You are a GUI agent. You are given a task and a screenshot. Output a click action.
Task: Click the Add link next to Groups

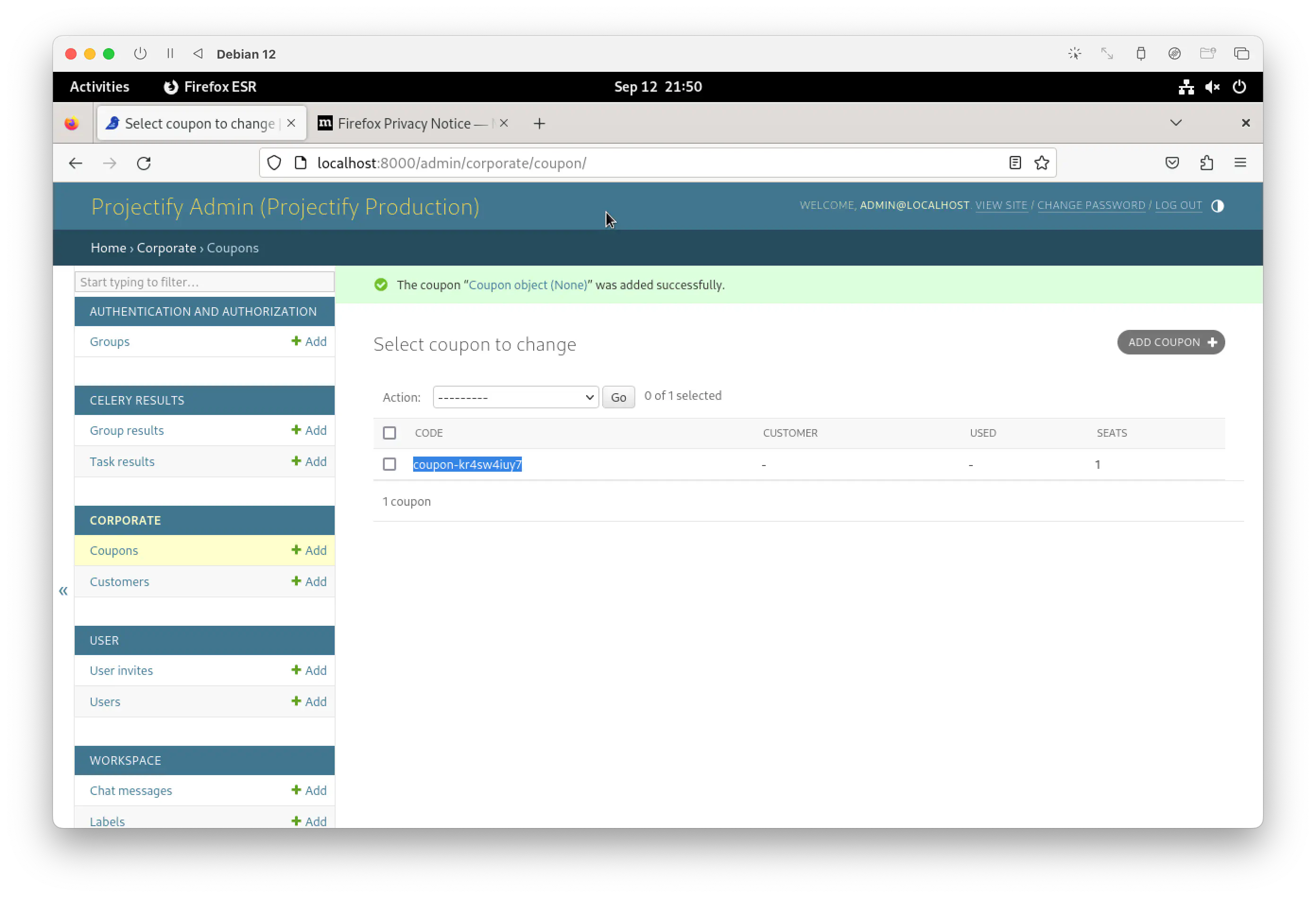tap(309, 341)
